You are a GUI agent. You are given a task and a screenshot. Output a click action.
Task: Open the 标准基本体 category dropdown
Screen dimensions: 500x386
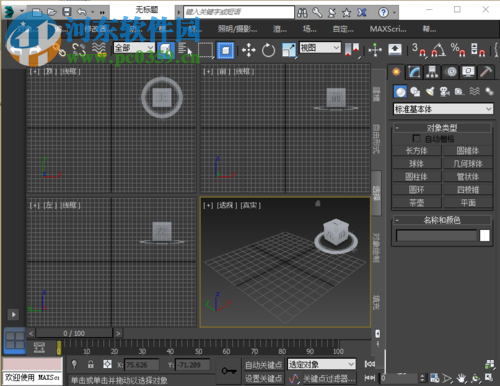pyautogui.click(x=443, y=109)
